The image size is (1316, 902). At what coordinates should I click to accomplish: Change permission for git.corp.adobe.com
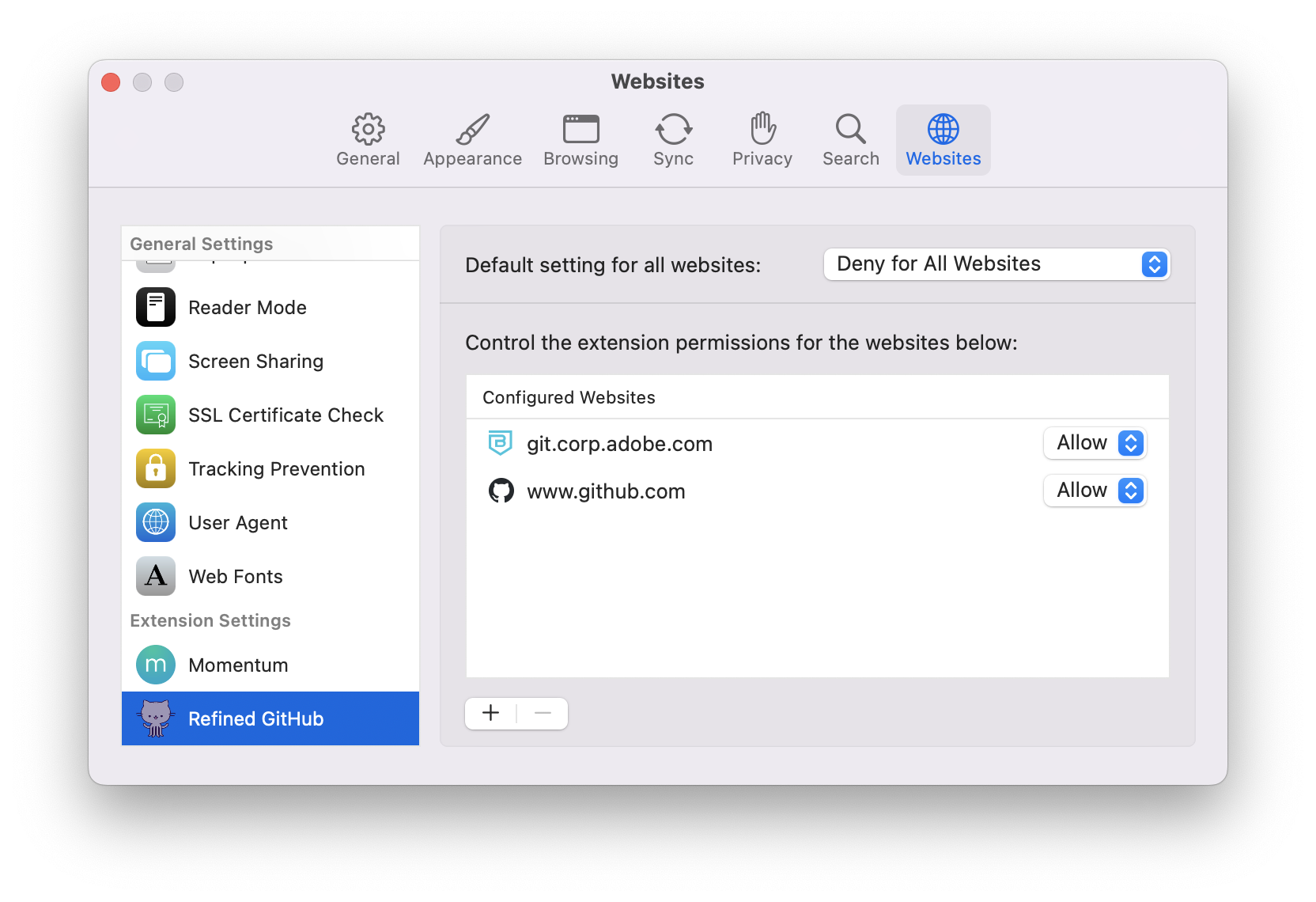click(1095, 443)
